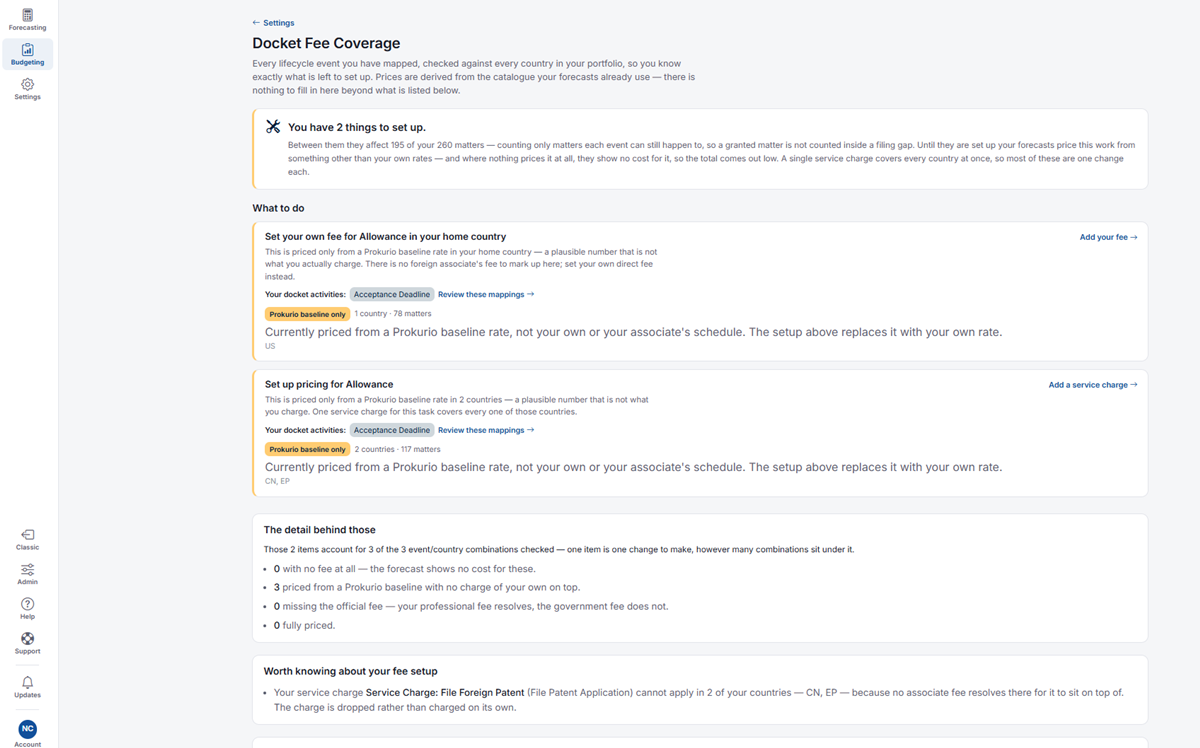This screenshot has height=748, width=1200.
Task: Click 'Set up pricing for Allowance' title
Action: coord(329,384)
